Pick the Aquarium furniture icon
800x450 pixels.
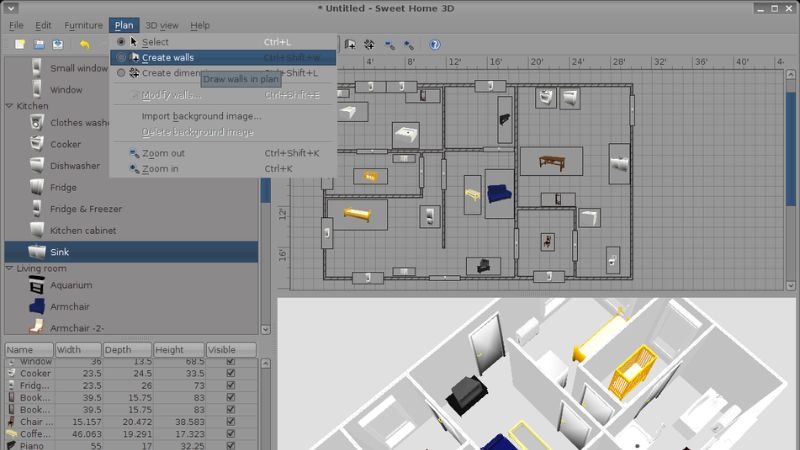(x=37, y=286)
